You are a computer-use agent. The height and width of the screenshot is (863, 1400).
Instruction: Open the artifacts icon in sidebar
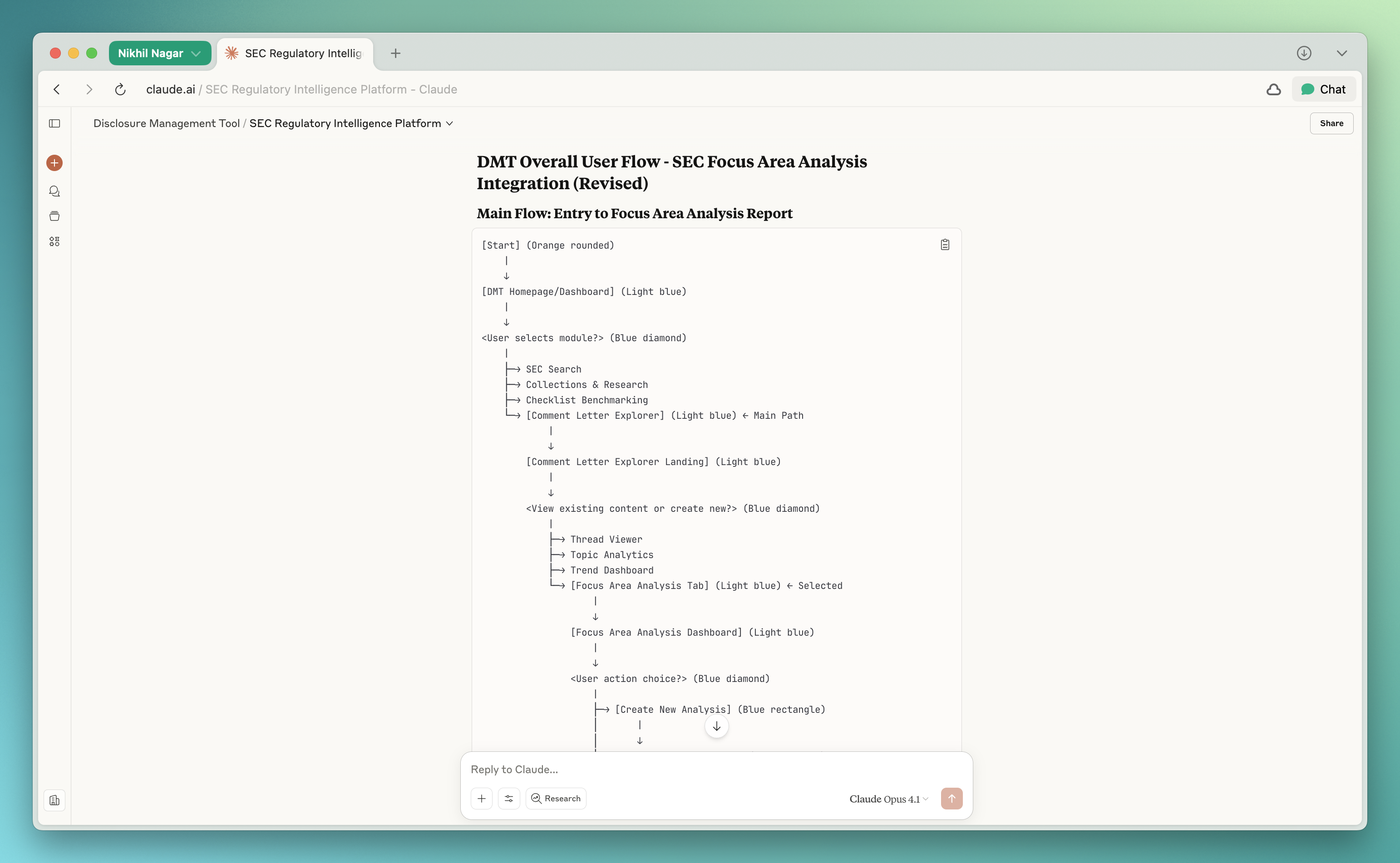pyautogui.click(x=54, y=241)
